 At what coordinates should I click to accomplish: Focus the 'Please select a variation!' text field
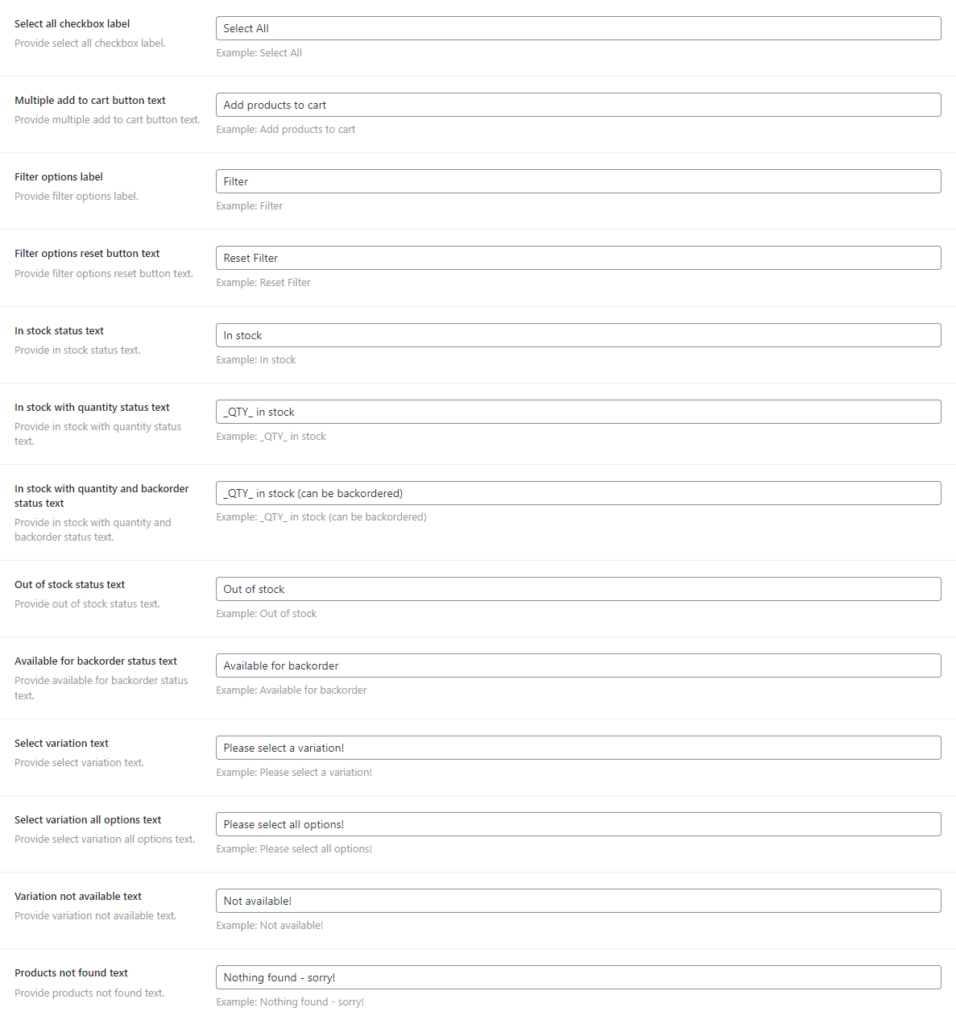click(x=578, y=748)
